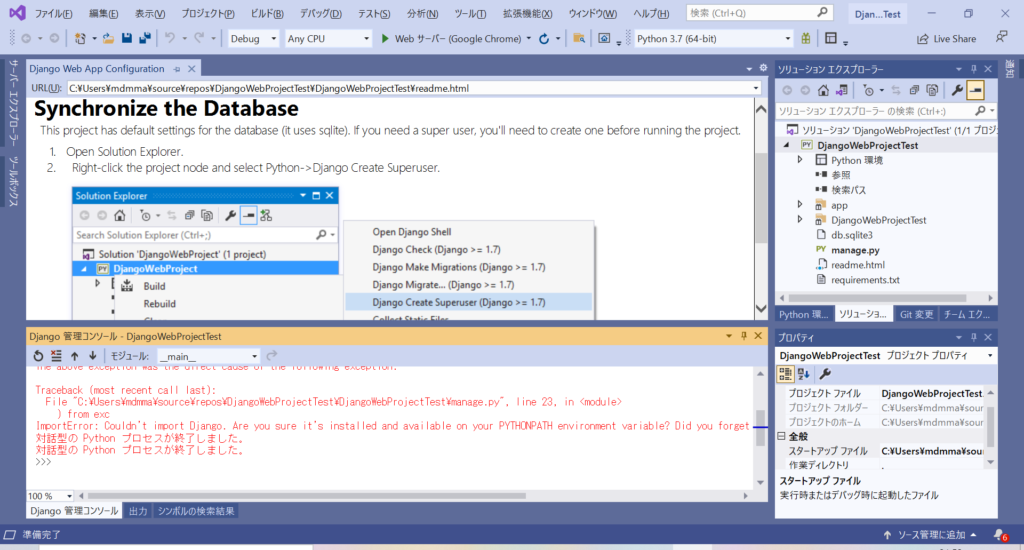Collapse the 全般 category in Properties

[782, 436]
